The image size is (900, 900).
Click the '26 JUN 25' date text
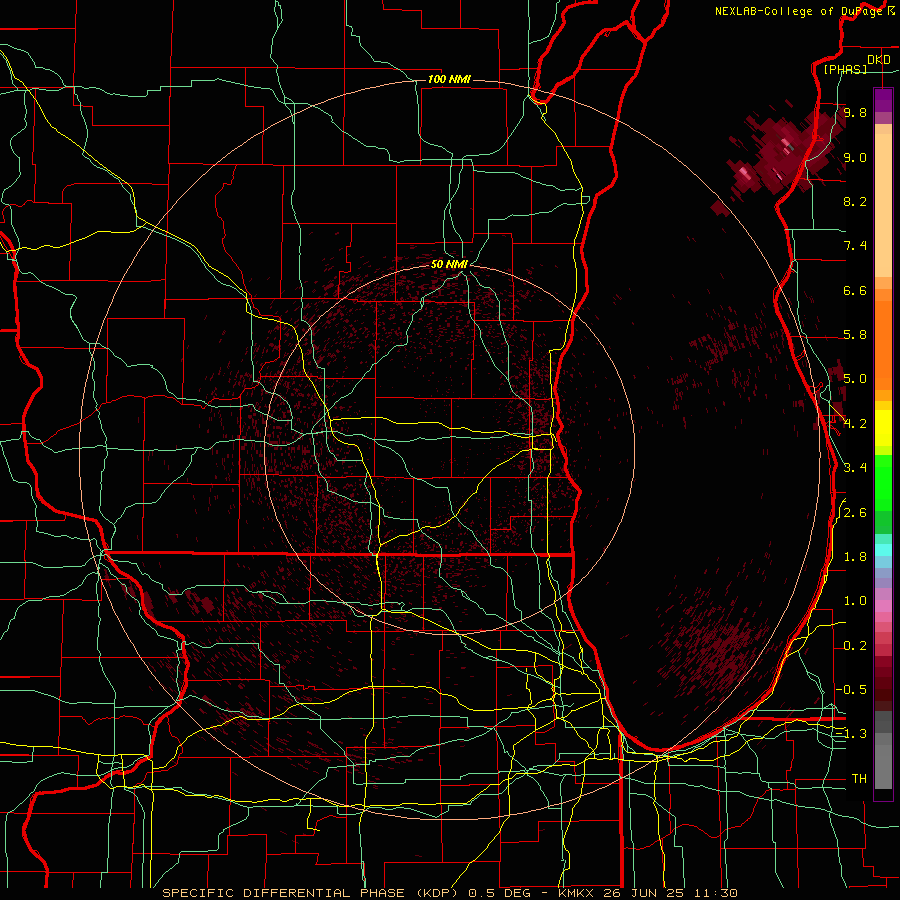[641, 893]
